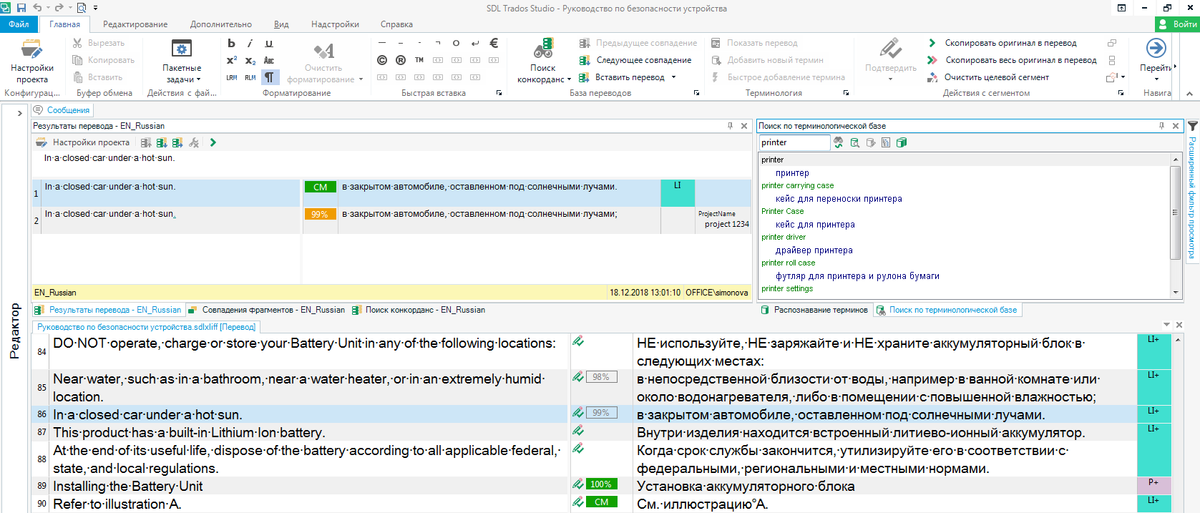Click the 100% match status of segment 89

click(x=601, y=485)
